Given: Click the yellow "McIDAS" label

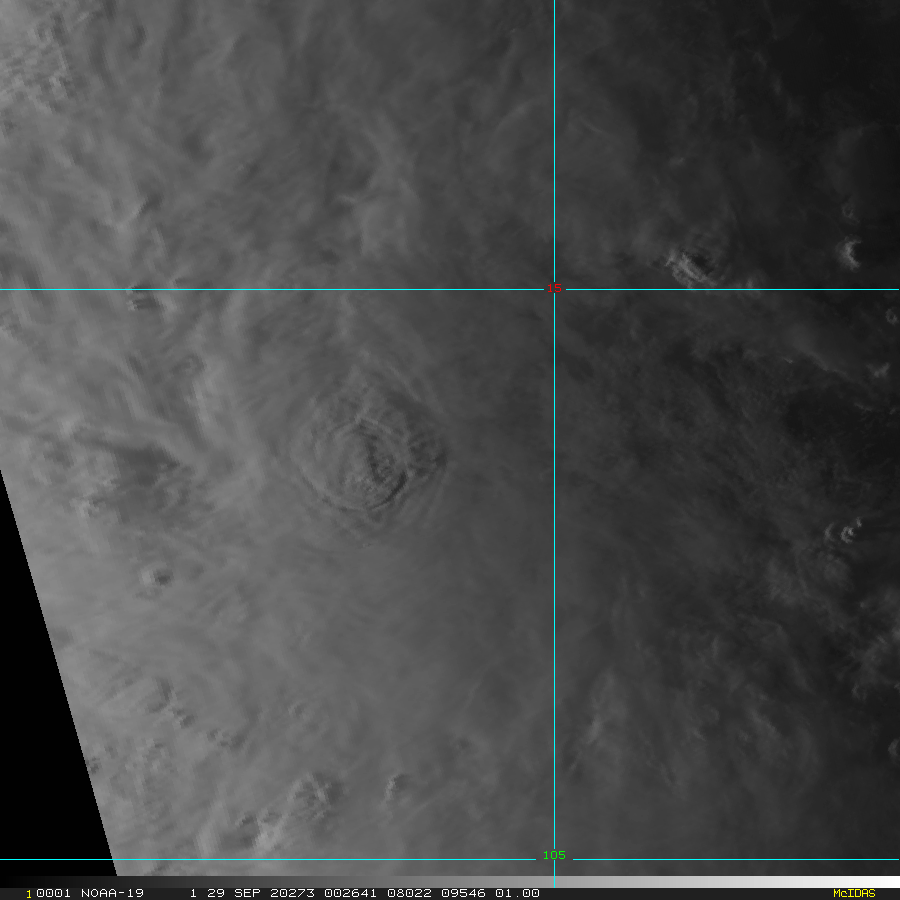Looking at the screenshot, I should click(854, 893).
